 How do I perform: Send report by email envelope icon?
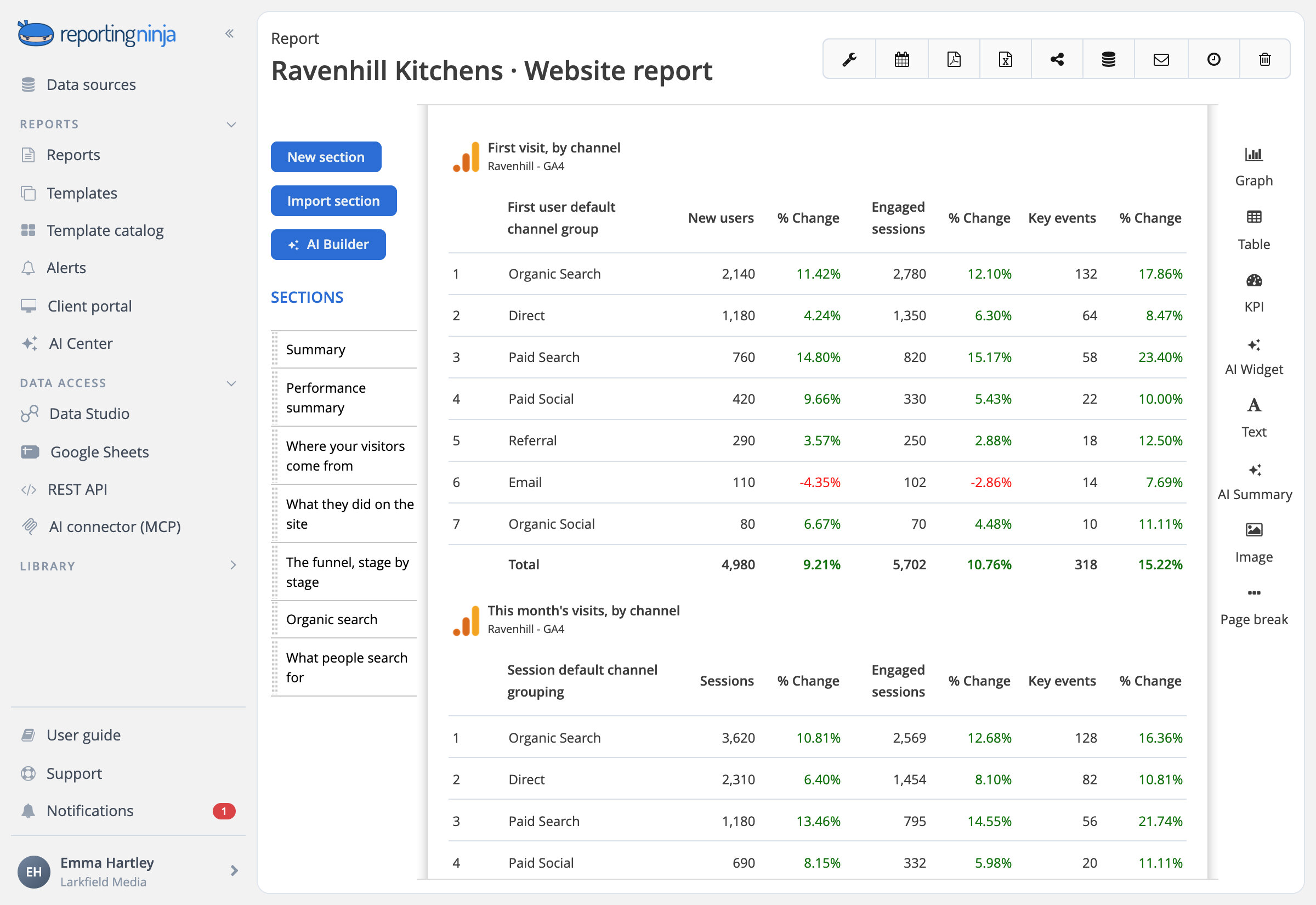click(x=1161, y=59)
